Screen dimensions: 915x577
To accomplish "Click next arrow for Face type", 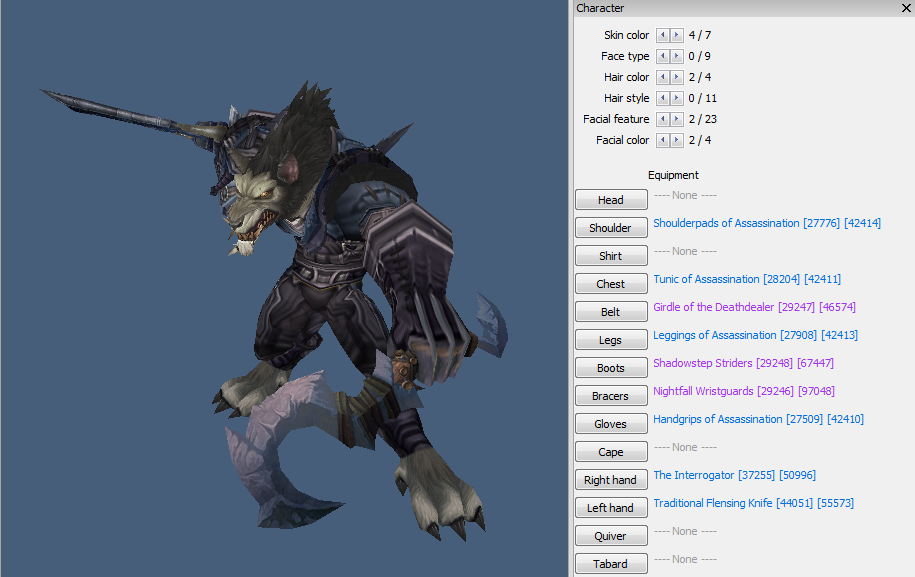I will click(x=676, y=56).
